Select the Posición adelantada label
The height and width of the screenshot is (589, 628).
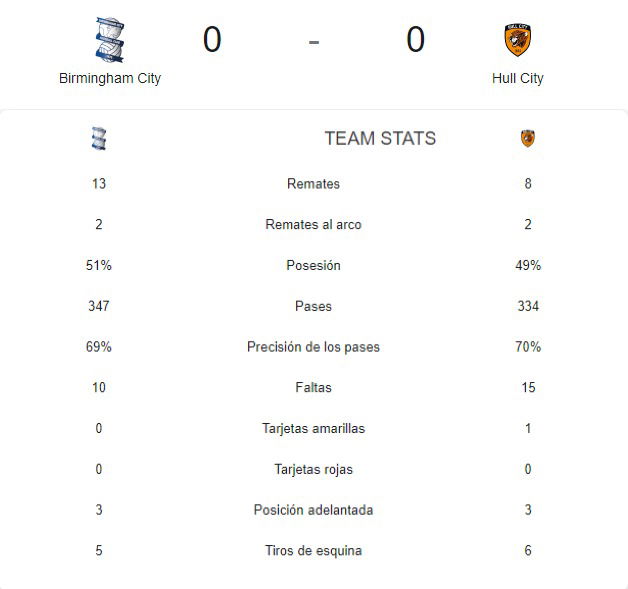pyautogui.click(x=313, y=510)
